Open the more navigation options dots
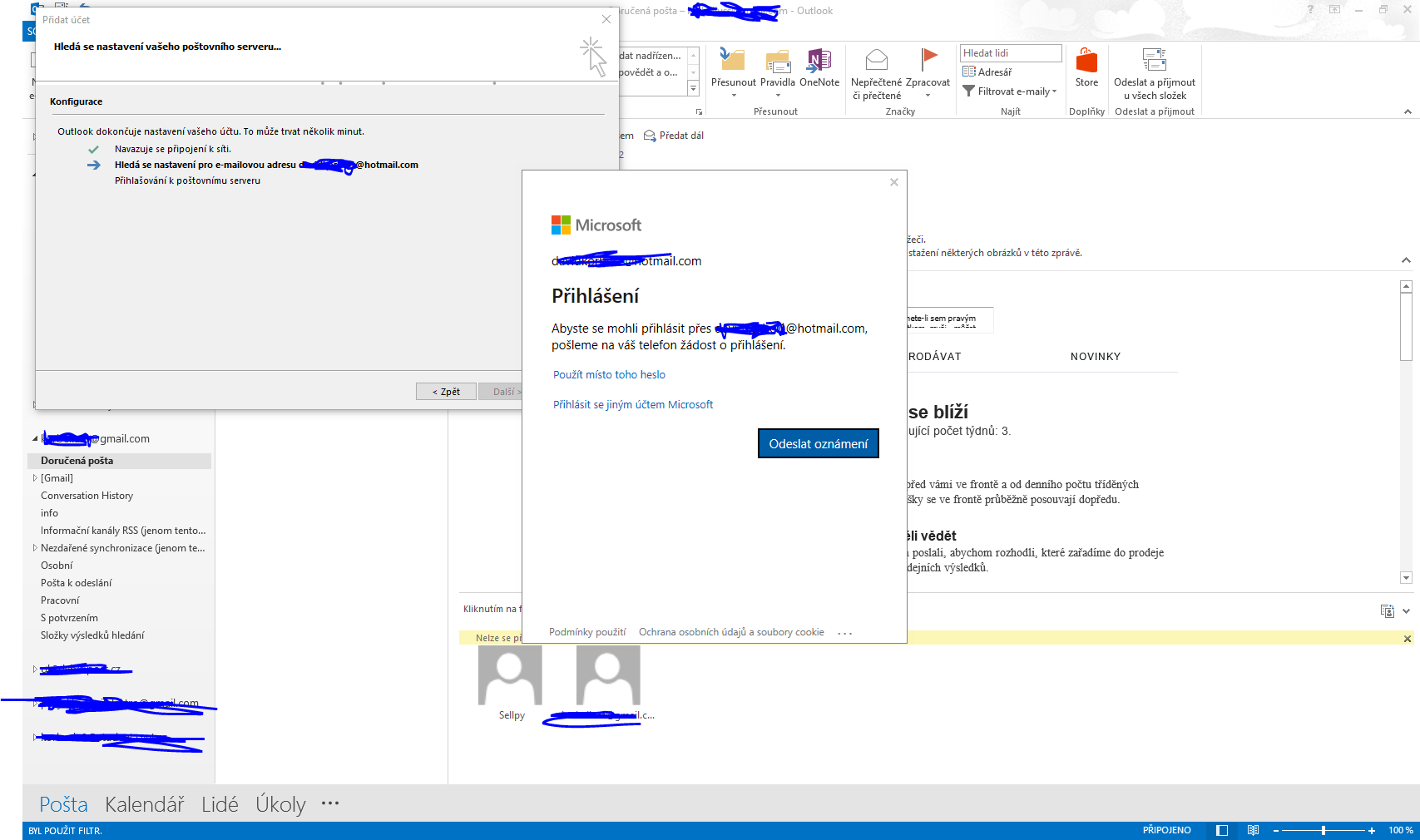 330,803
